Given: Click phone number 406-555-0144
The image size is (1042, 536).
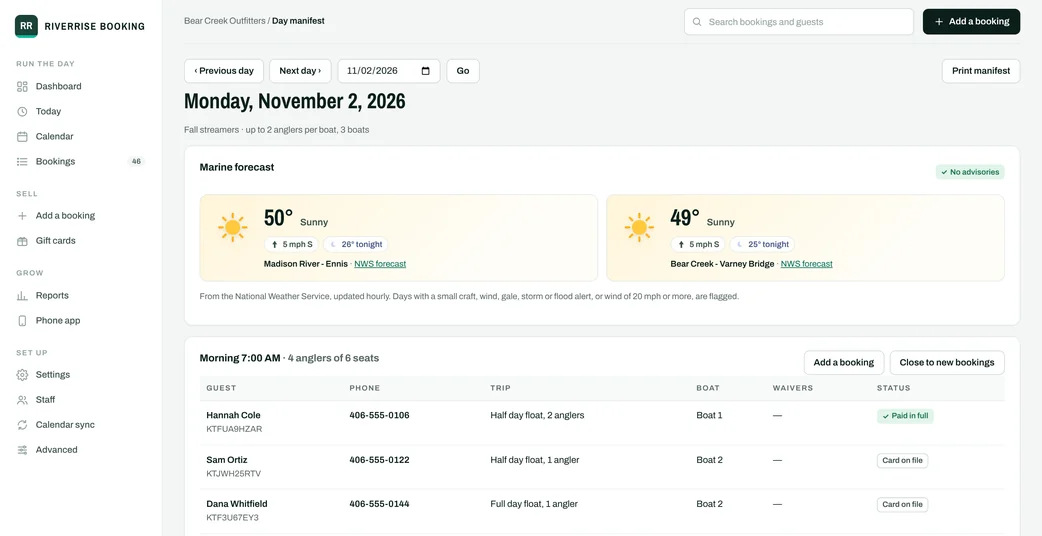Looking at the screenshot, I should tap(379, 504).
